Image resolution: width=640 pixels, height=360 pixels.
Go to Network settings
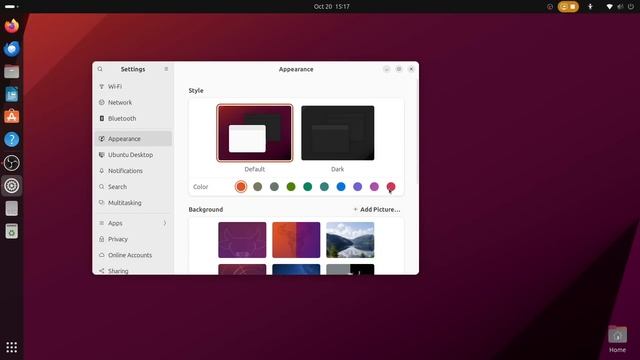(x=133, y=102)
